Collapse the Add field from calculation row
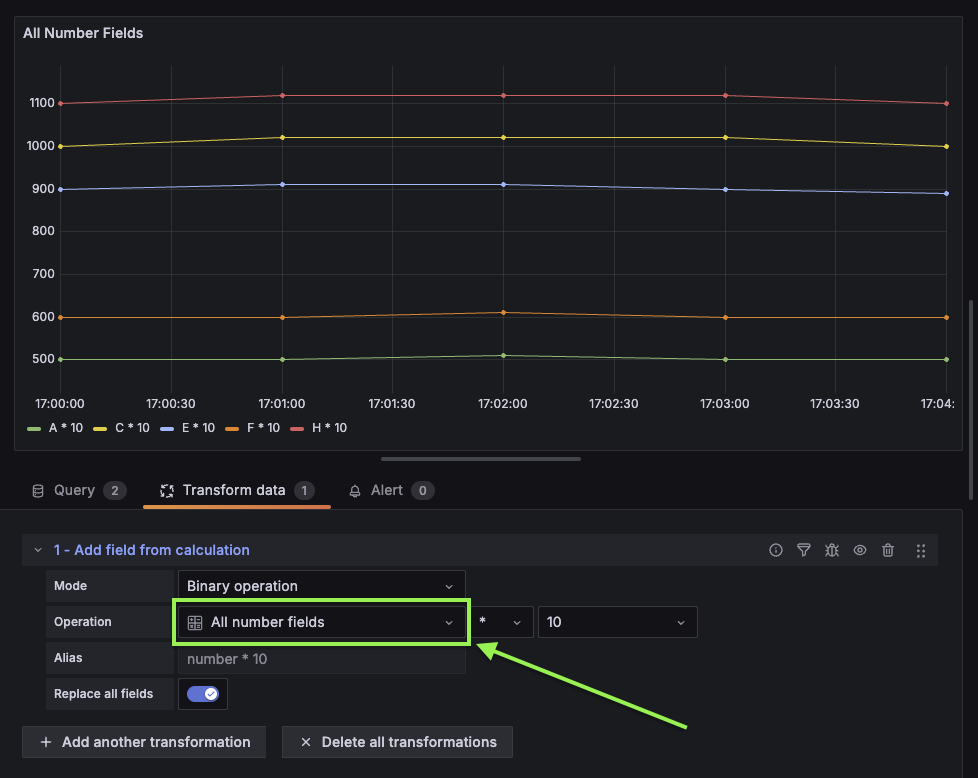This screenshot has width=978, height=778. tap(38, 550)
